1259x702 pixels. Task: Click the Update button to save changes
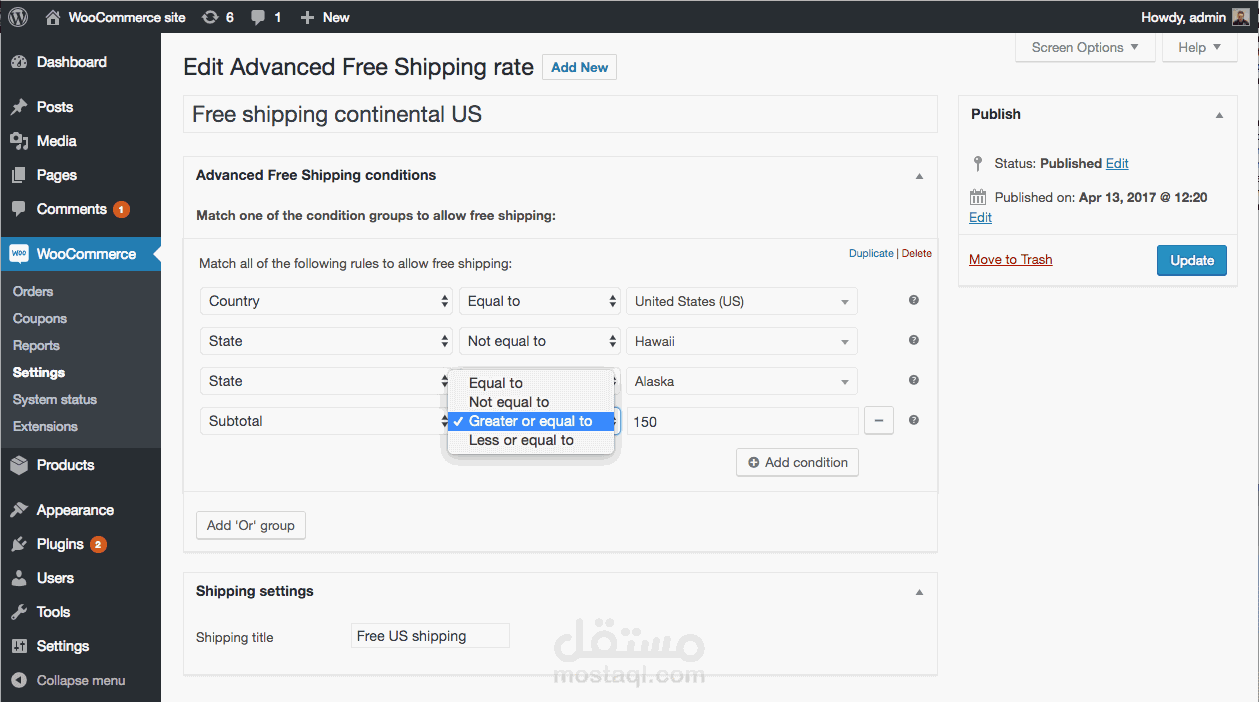(x=1191, y=260)
